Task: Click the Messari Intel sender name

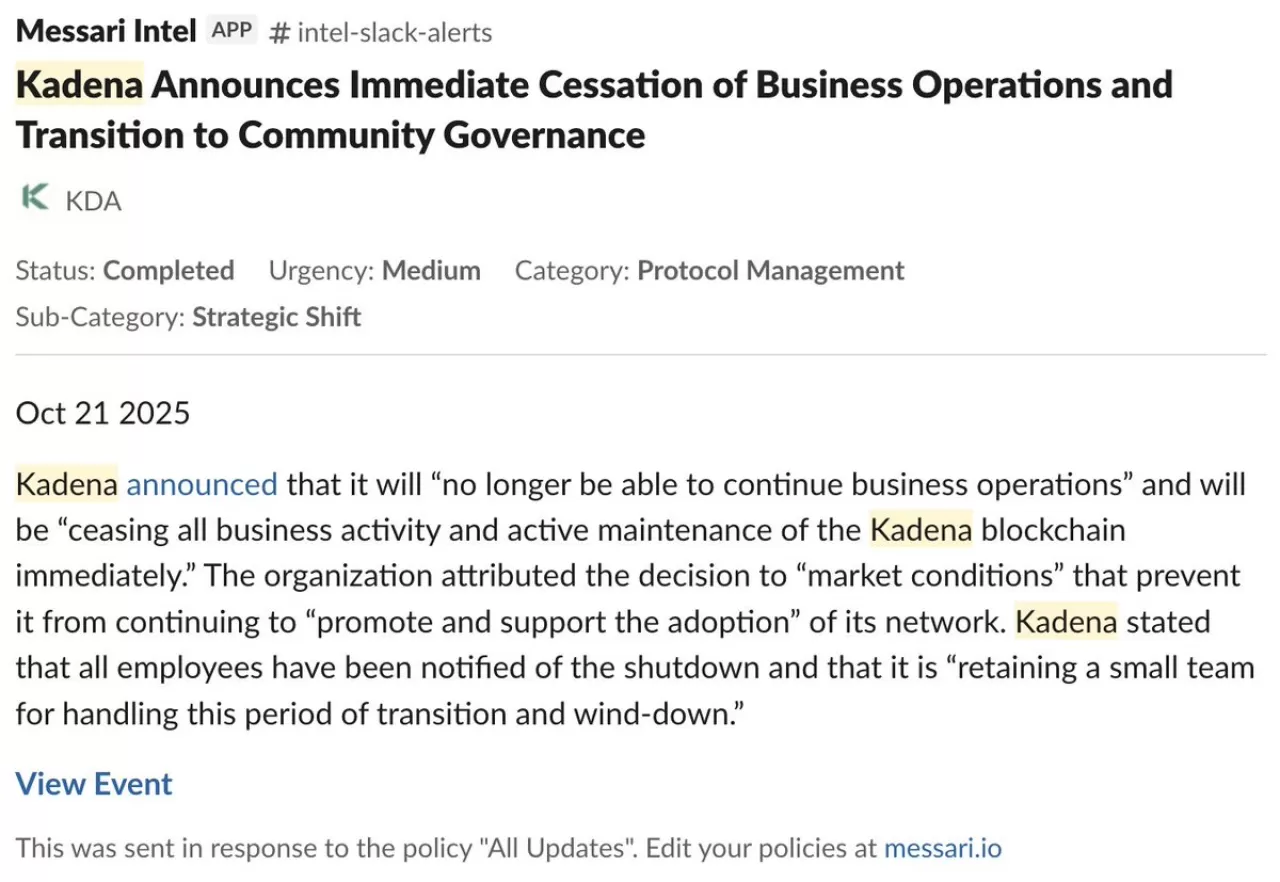Action: [x=106, y=31]
